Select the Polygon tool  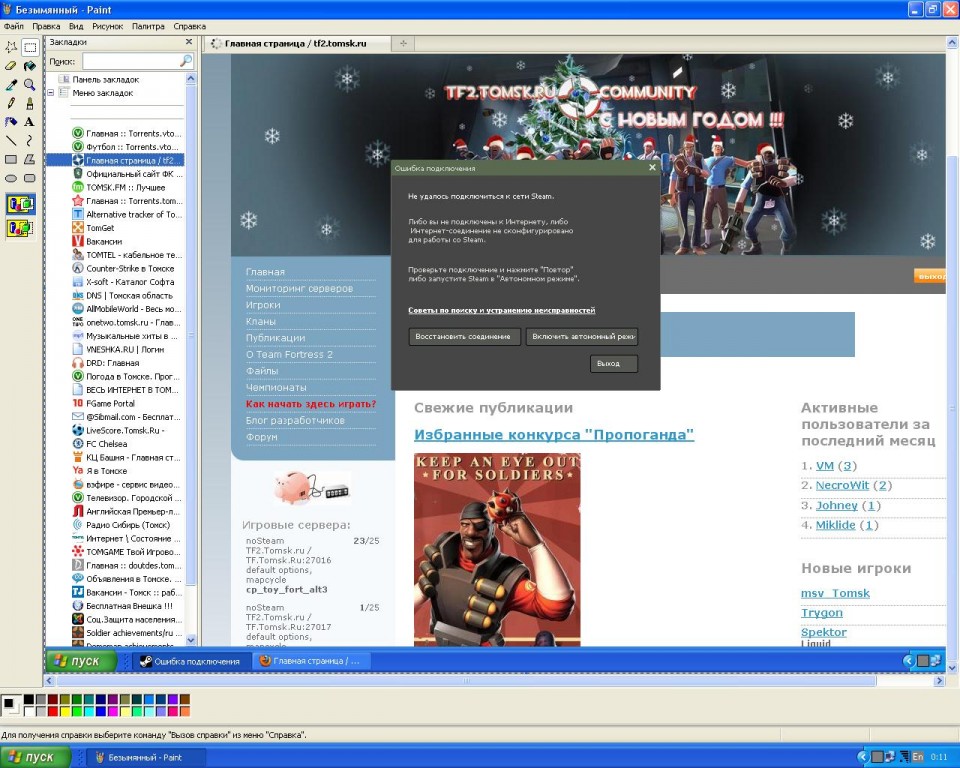[x=29, y=159]
